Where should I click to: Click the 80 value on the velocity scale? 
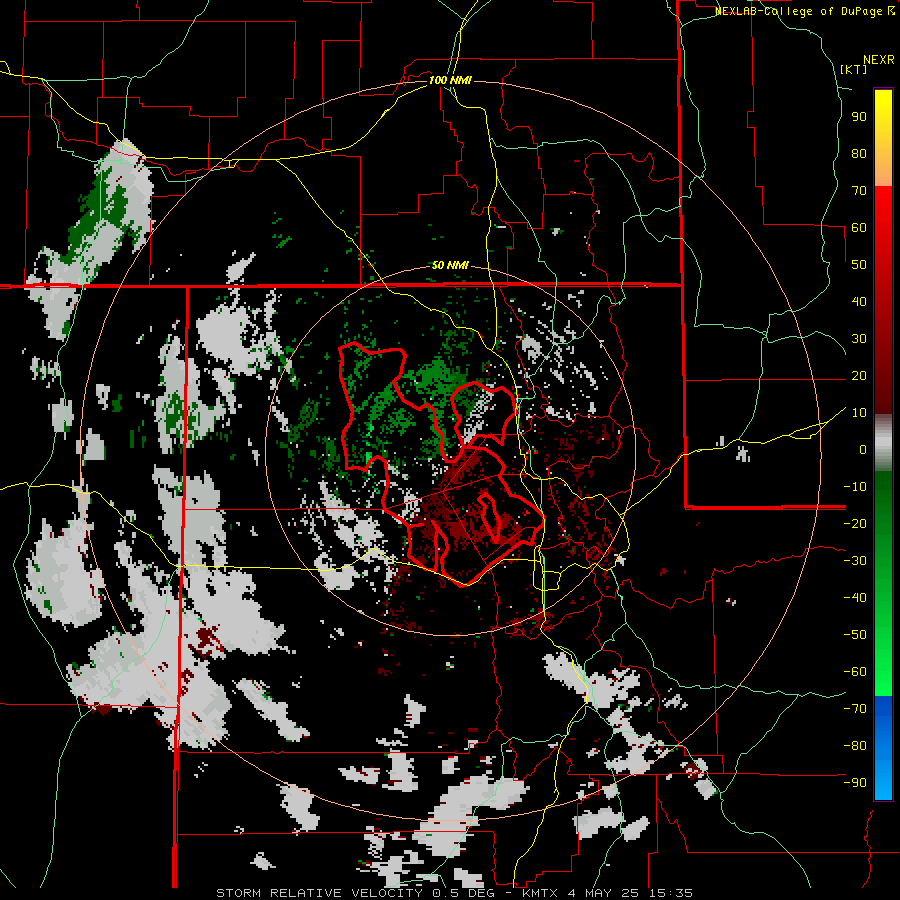859,153
